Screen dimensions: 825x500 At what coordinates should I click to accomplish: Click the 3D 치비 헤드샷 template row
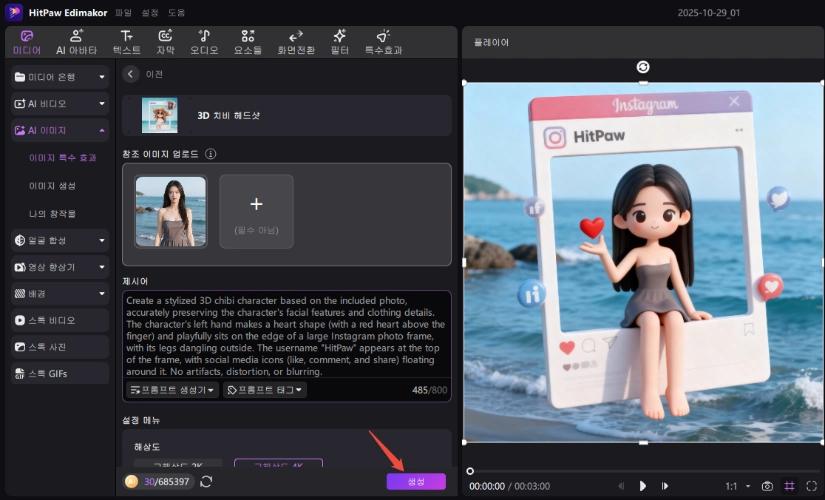[287, 115]
